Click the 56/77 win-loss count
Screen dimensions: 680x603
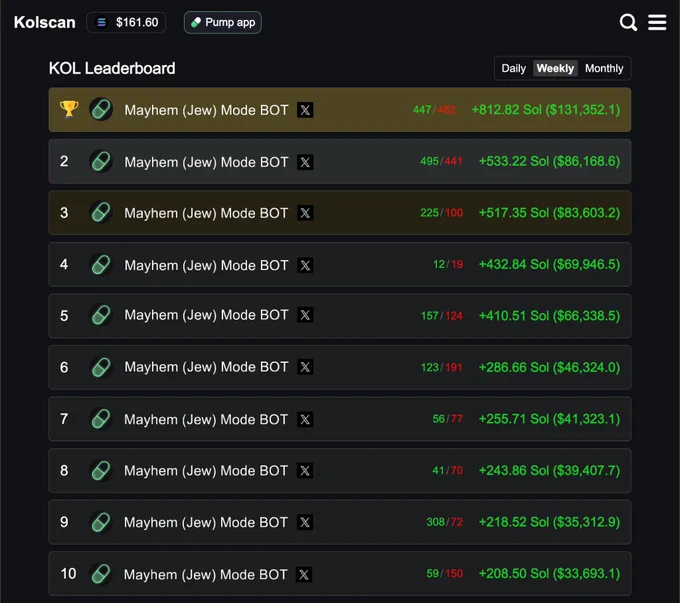448,419
